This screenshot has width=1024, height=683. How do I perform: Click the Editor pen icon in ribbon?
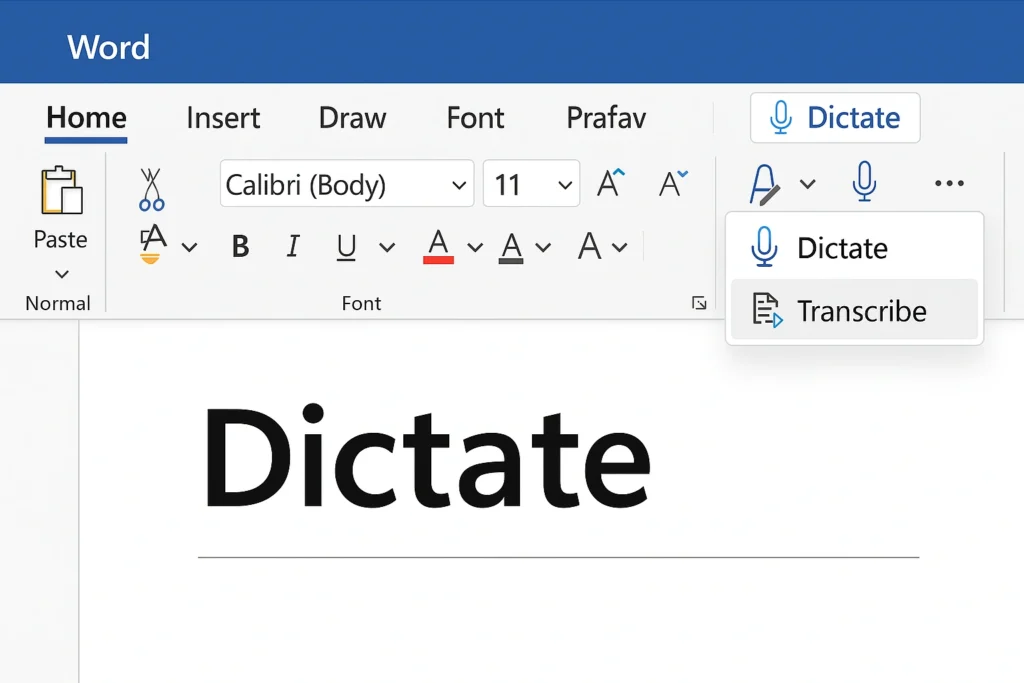pyautogui.click(x=765, y=184)
